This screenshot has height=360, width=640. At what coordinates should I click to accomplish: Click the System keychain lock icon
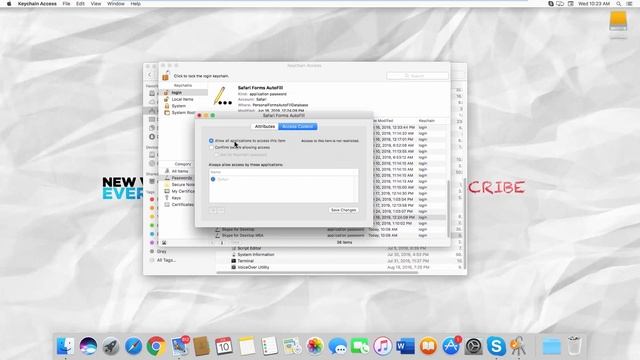pyautogui.click(x=167, y=106)
